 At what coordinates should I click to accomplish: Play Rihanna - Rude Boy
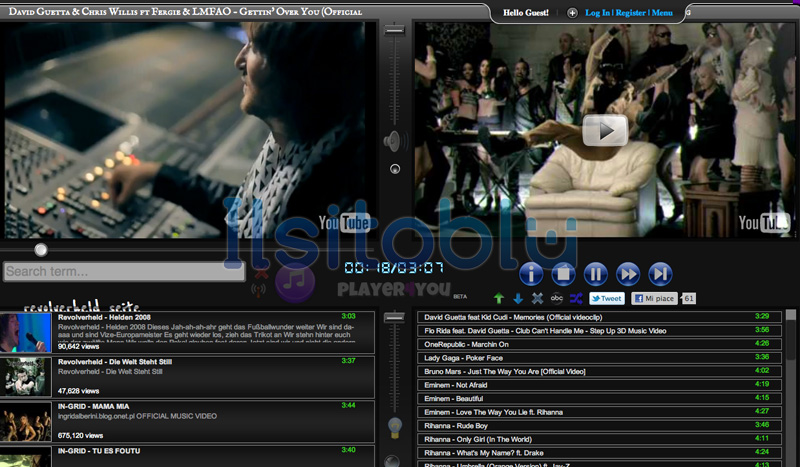coord(599,425)
